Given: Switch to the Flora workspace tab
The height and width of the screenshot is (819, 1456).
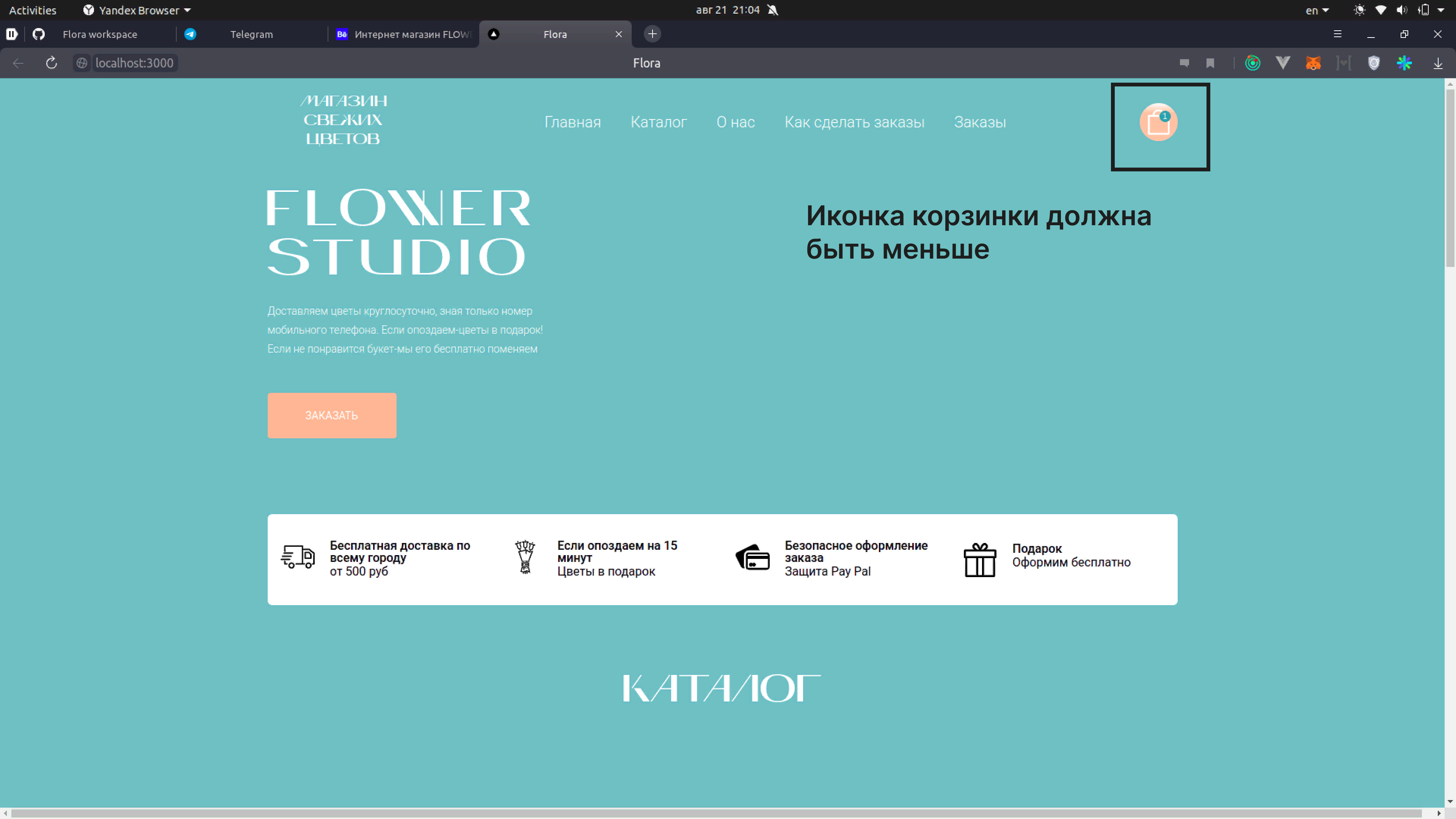Looking at the screenshot, I should tap(100, 34).
